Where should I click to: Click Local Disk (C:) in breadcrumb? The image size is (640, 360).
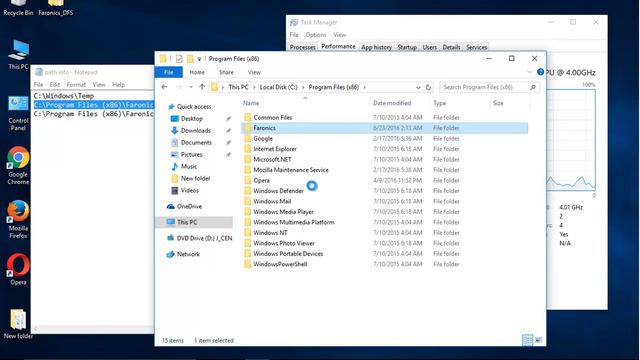click(x=278, y=87)
